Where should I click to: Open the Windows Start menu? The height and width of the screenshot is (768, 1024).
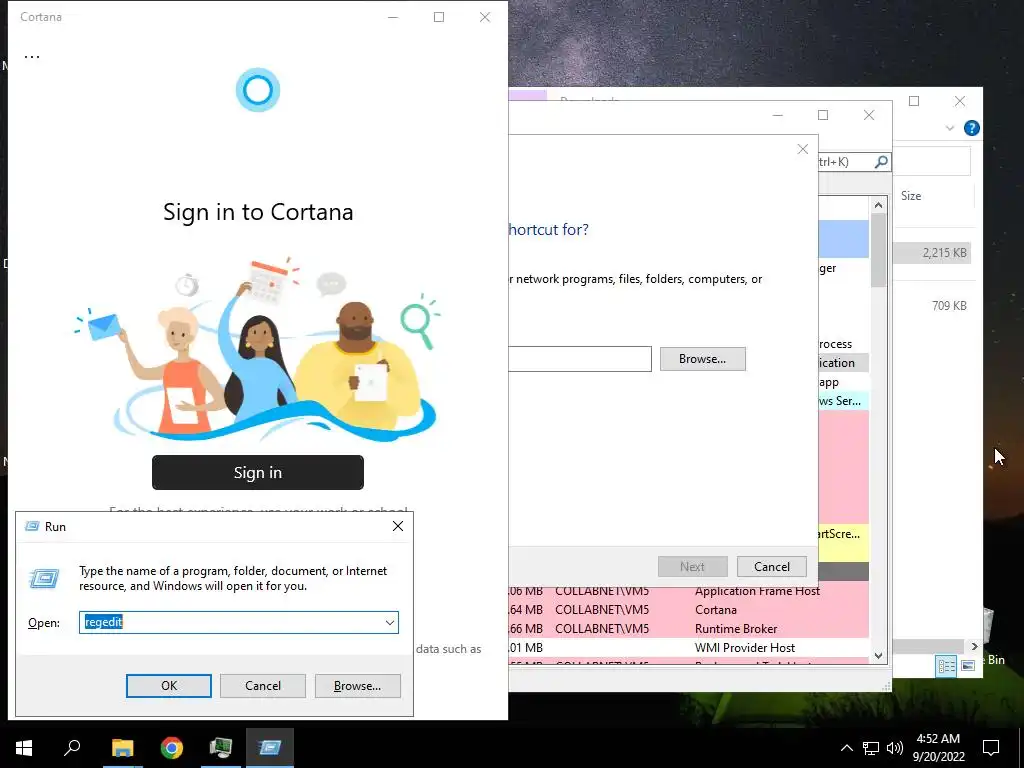point(24,748)
